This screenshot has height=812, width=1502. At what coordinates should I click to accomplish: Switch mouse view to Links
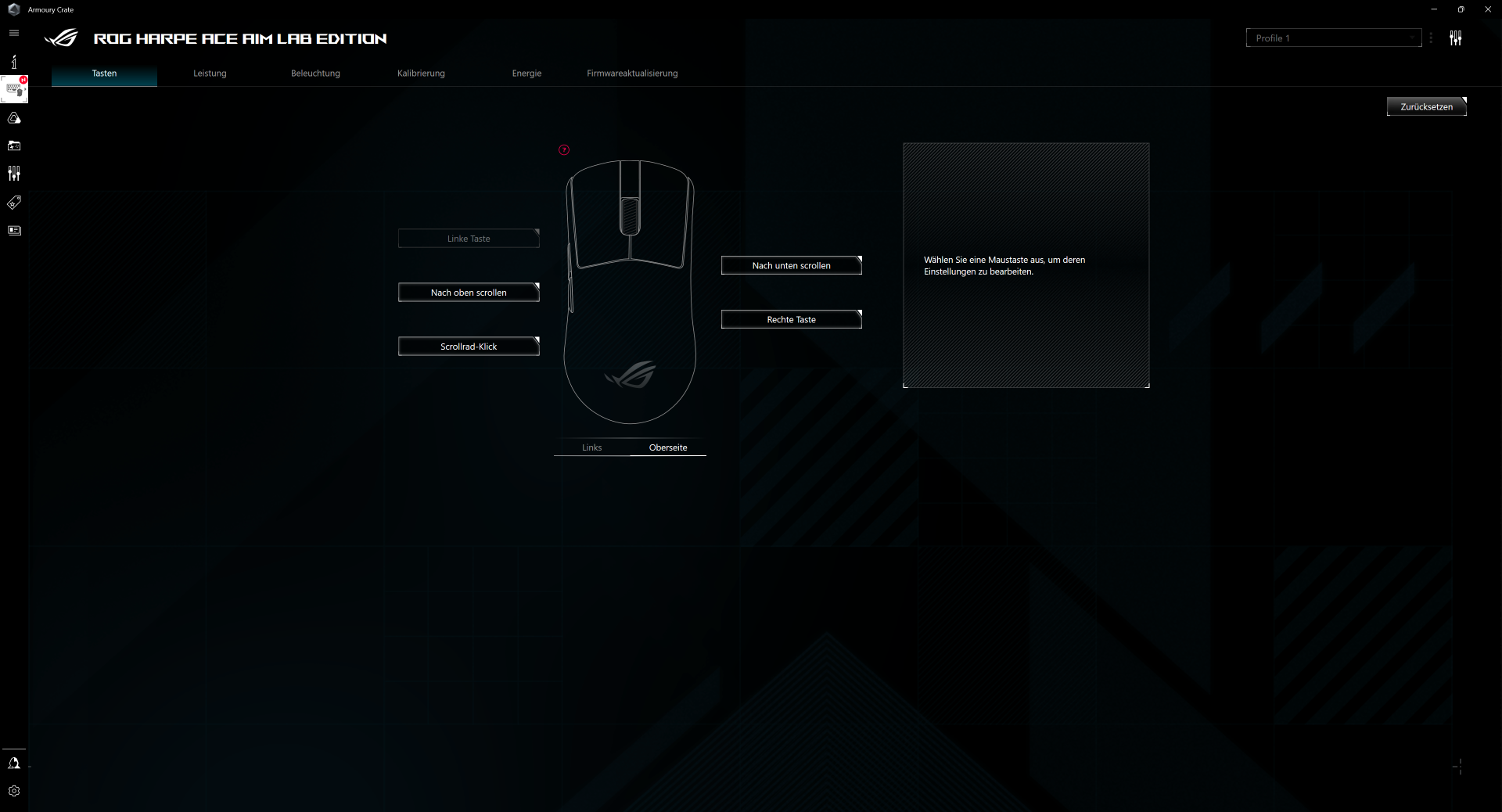coord(591,447)
